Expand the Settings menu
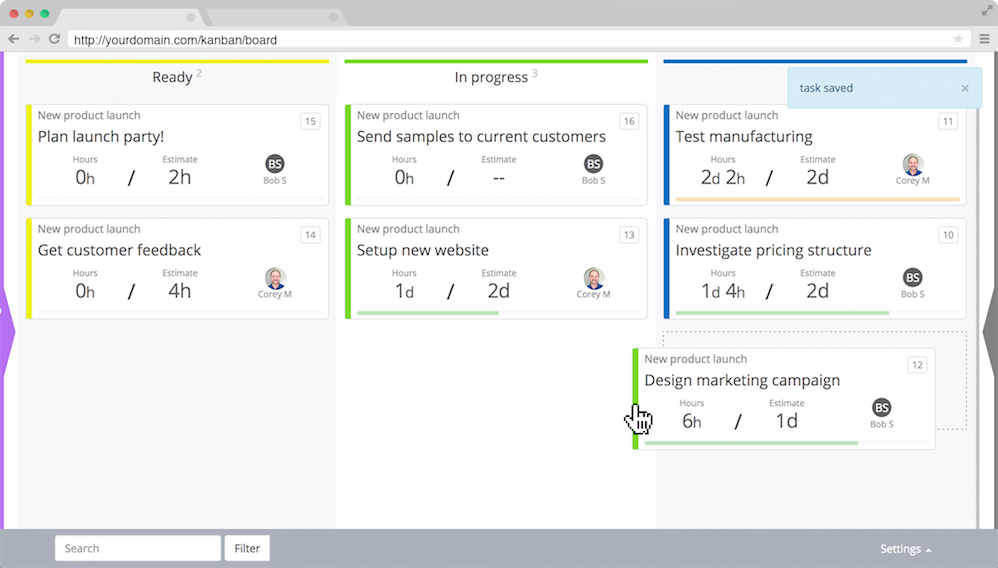998x568 pixels. [x=906, y=548]
